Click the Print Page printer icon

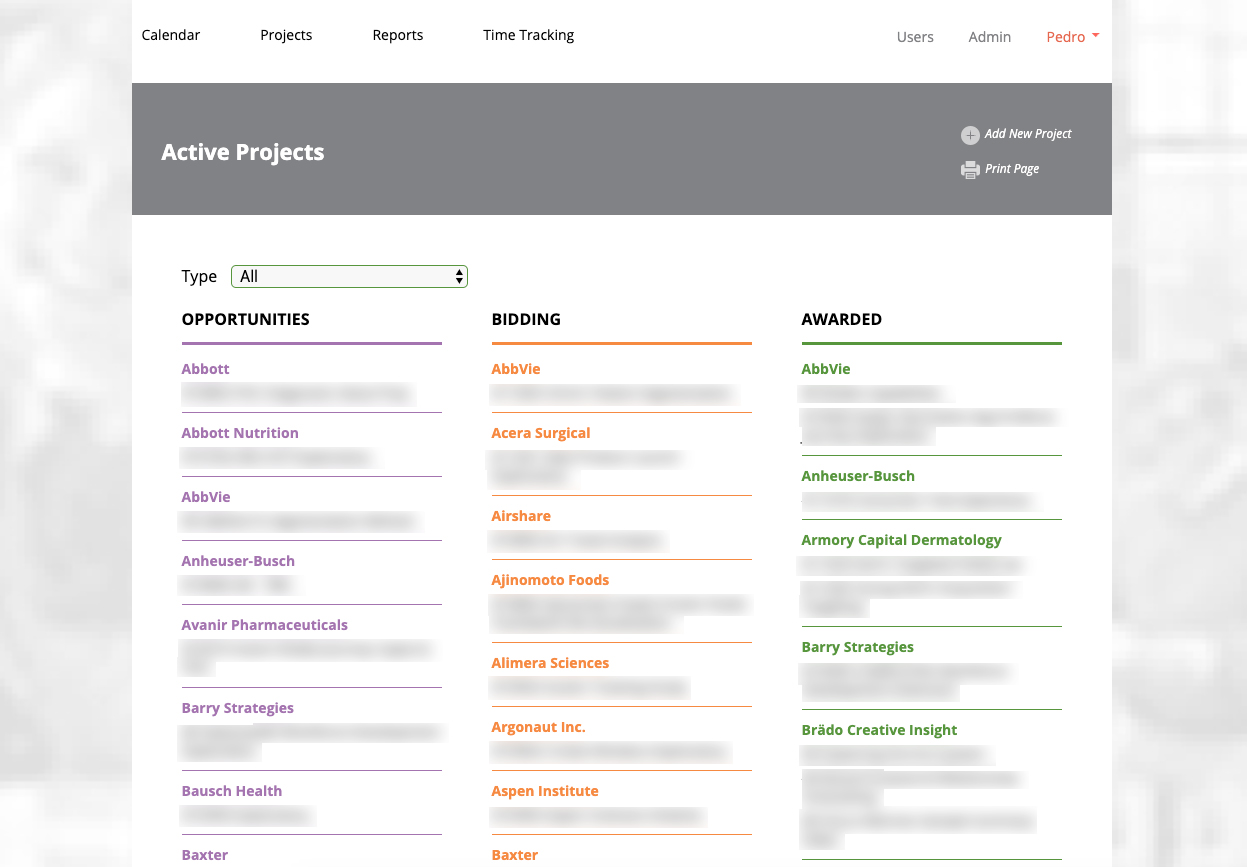pyautogui.click(x=970, y=170)
